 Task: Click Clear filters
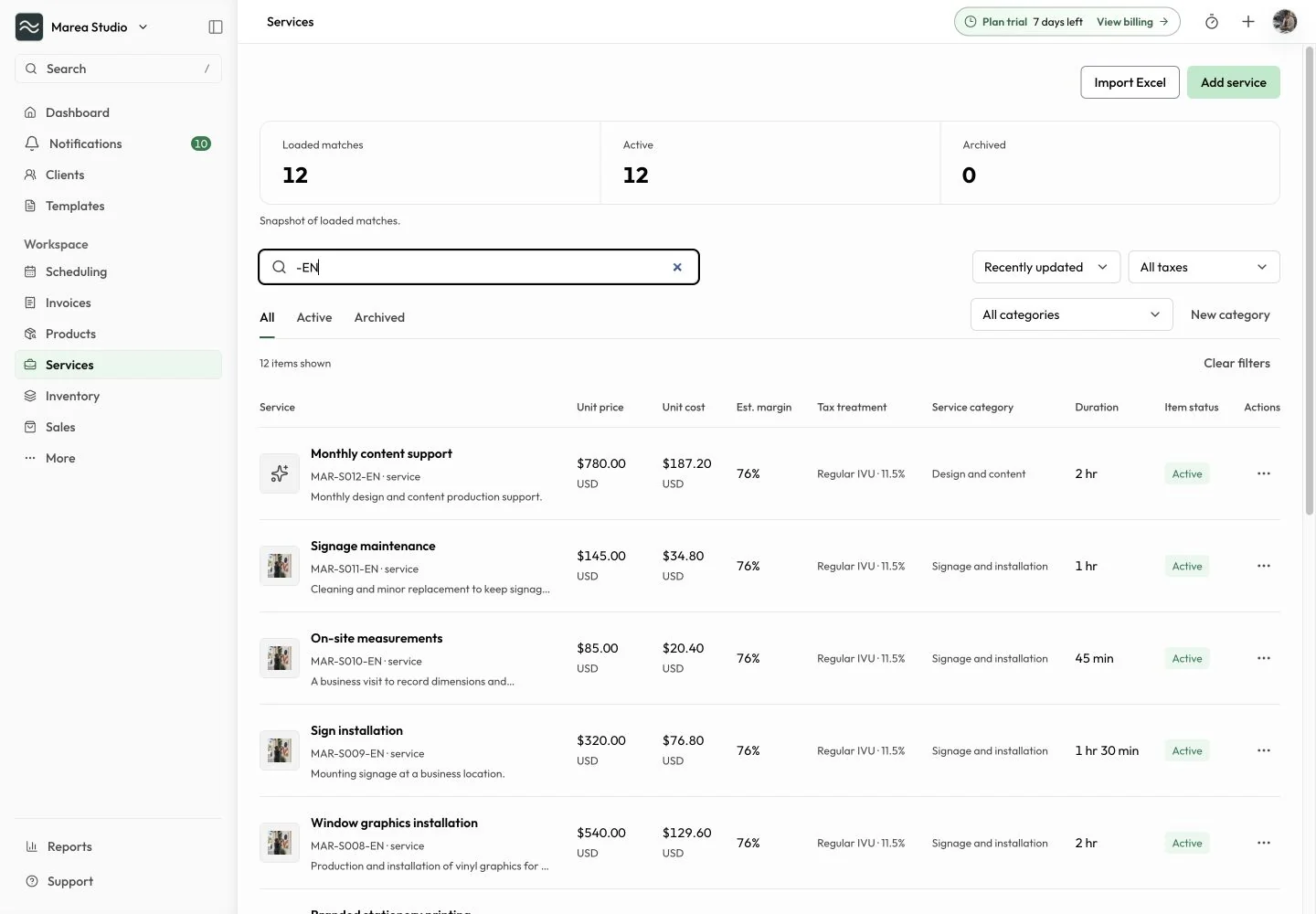click(x=1236, y=363)
